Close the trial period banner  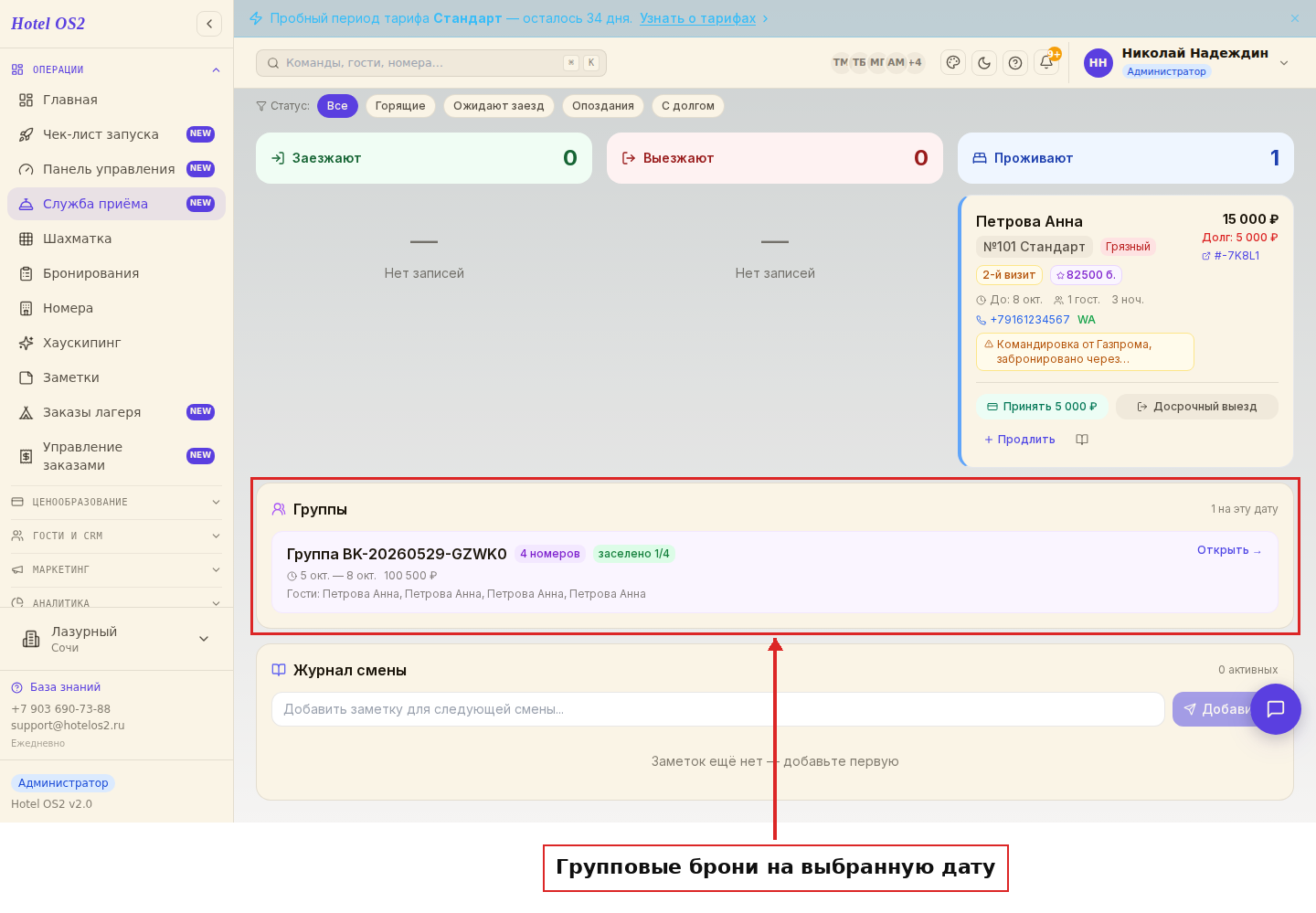tap(1295, 18)
